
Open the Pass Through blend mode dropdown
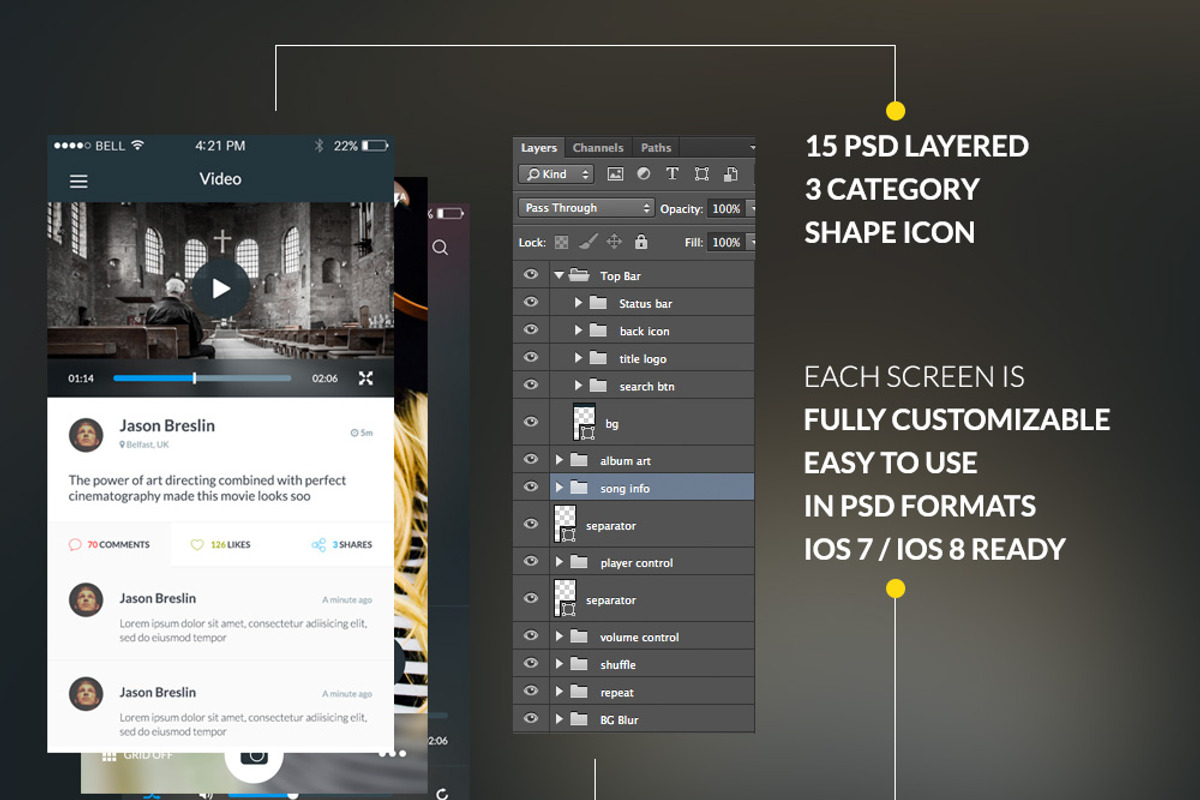[586, 208]
